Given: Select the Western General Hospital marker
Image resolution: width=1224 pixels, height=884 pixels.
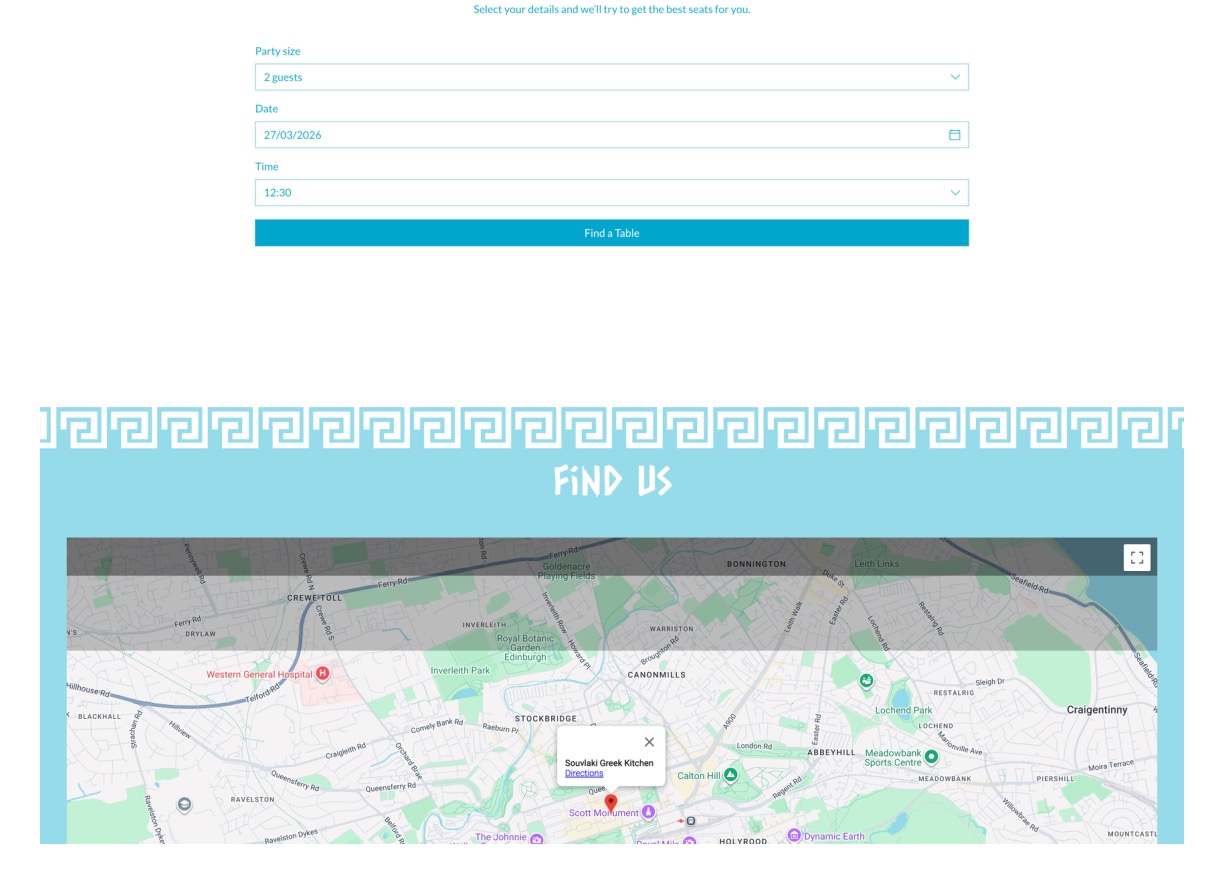Looking at the screenshot, I should (322, 674).
